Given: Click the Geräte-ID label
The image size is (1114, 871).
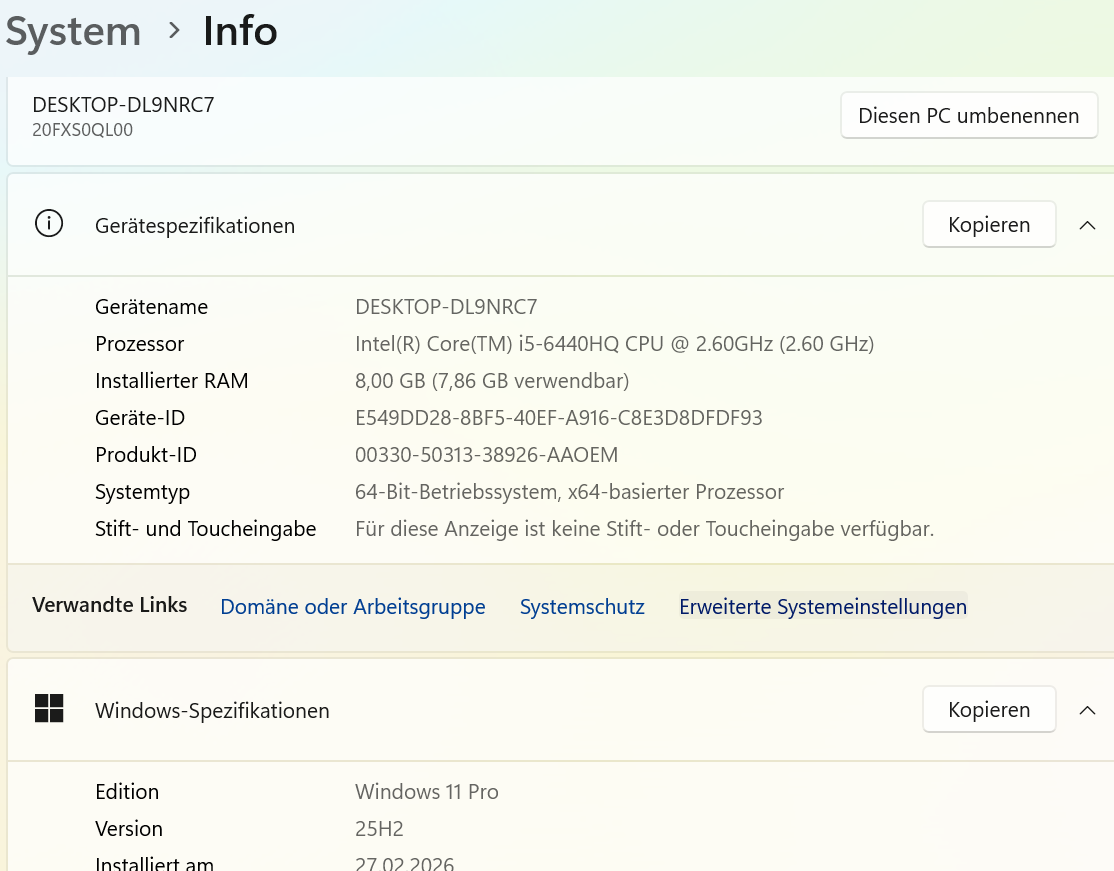Looking at the screenshot, I should pos(140,418).
